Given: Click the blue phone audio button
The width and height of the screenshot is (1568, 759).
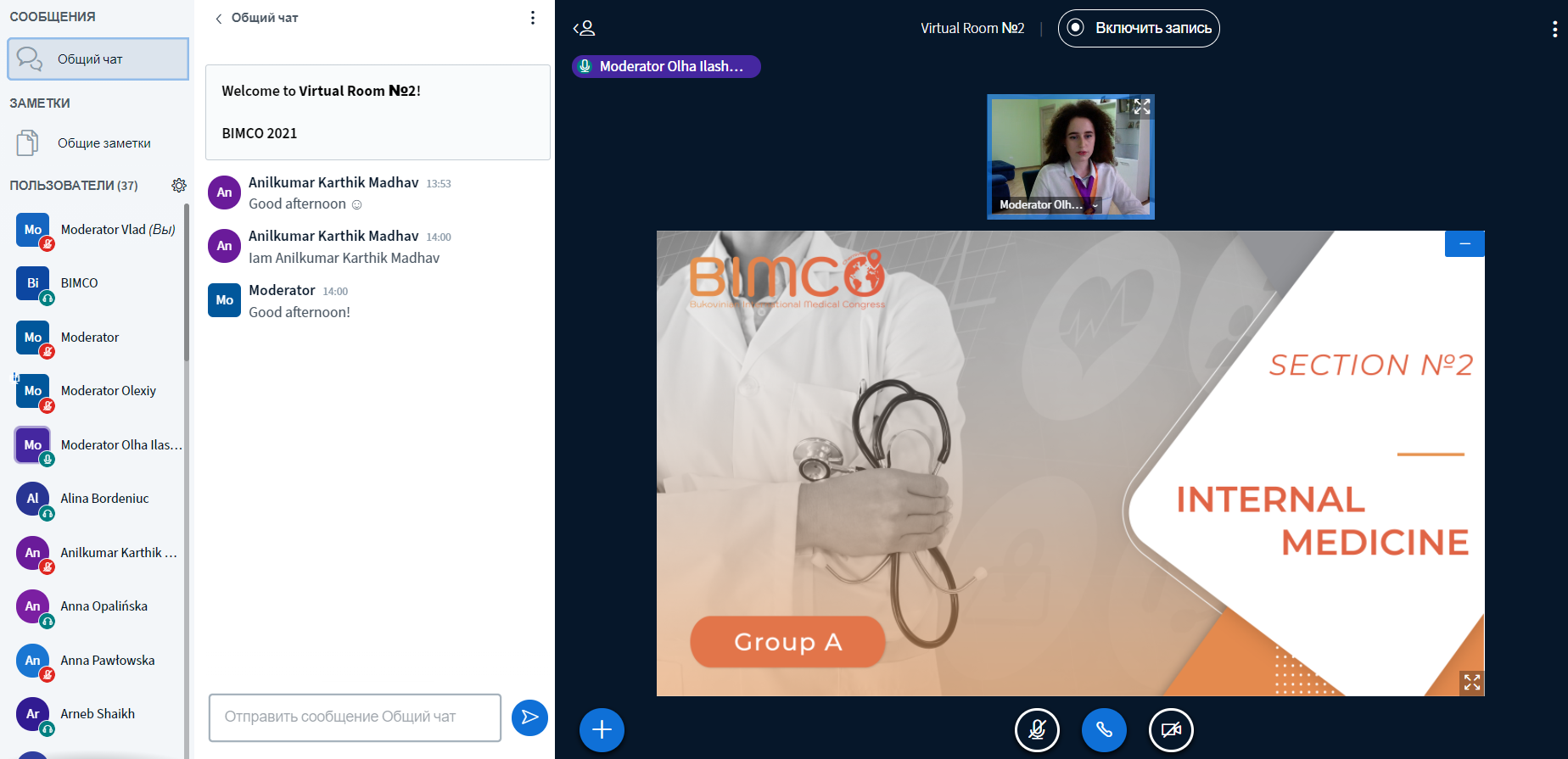Looking at the screenshot, I should (x=1104, y=729).
